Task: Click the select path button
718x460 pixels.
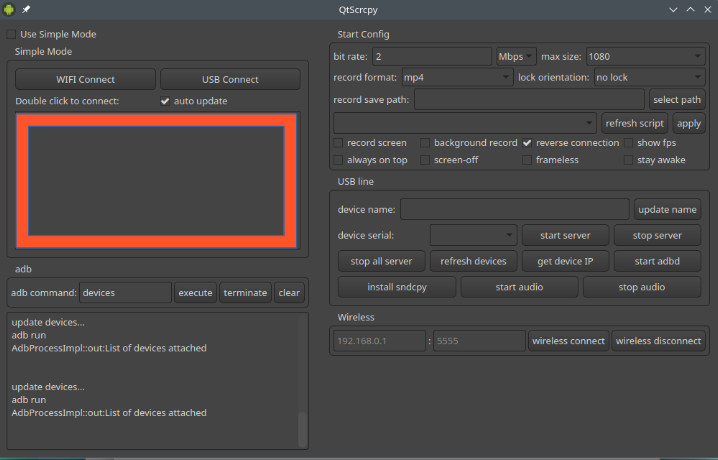Action: [677, 99]
